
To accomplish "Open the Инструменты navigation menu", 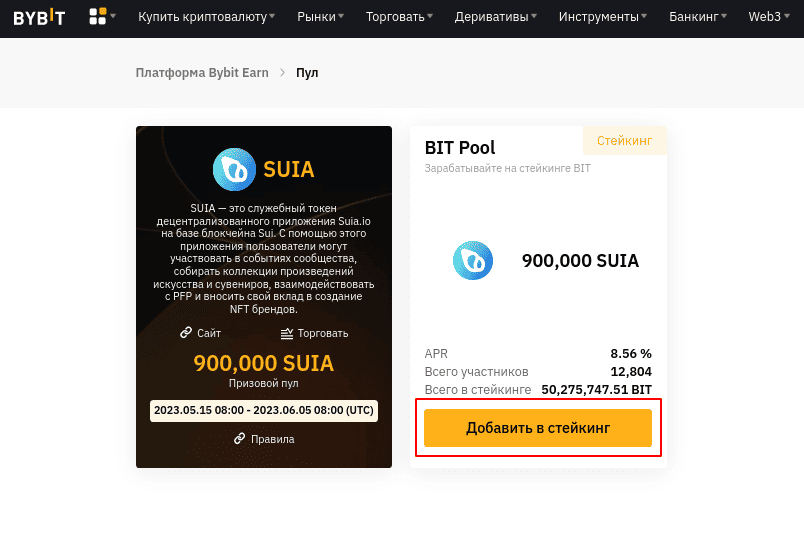I will click(603, 17).
